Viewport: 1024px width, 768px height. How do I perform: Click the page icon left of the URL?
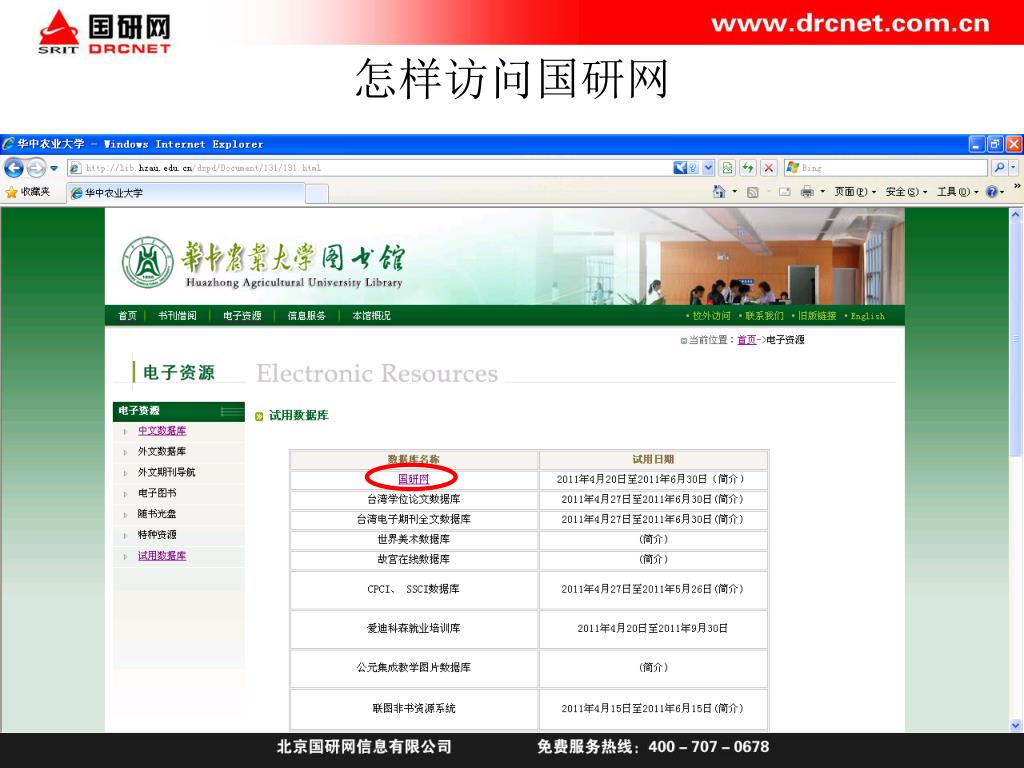[x=76, y=168]
